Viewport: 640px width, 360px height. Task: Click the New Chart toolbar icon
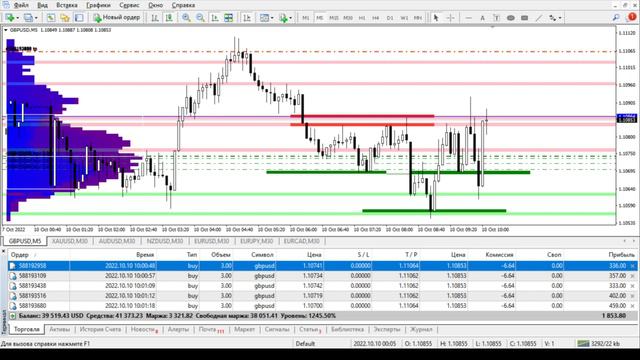10,18
